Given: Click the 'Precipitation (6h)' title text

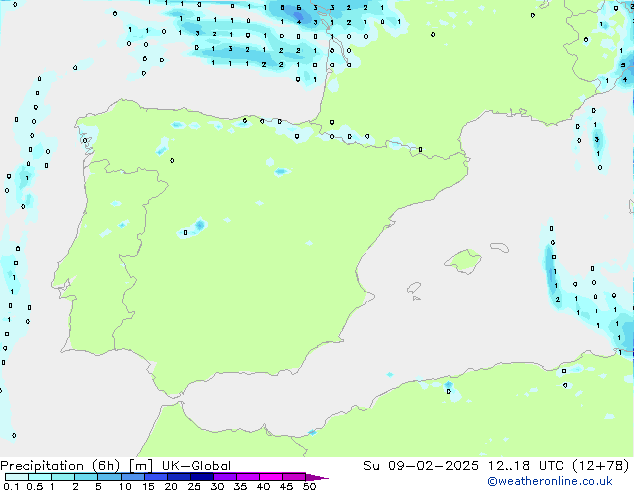Looking at the screenshot, I should (60, 466).
